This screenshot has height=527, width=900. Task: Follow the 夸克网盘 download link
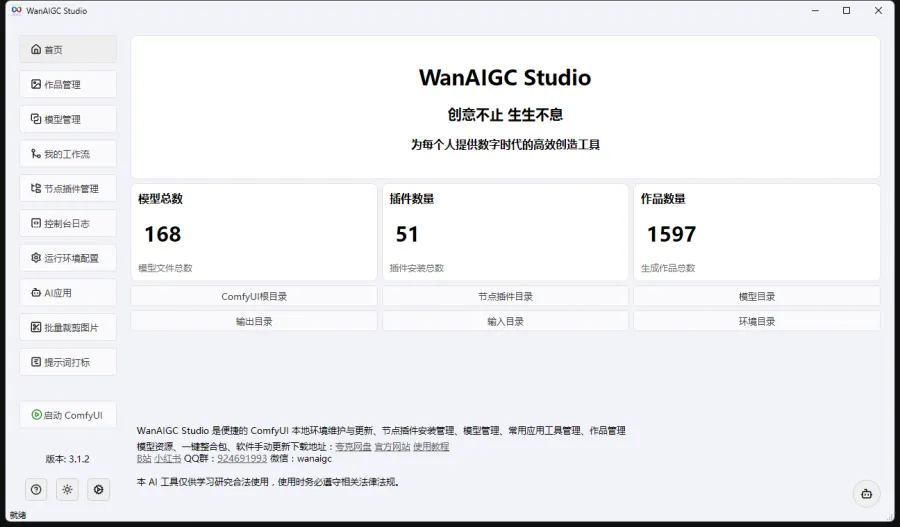(x=353, y=446)
